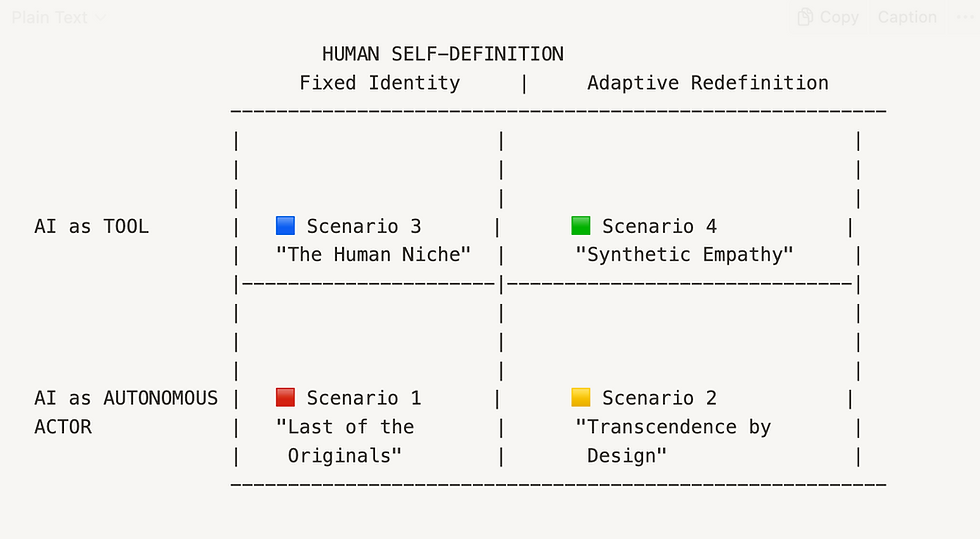
Task: Click the Copy button
Action: coord(828,17)
